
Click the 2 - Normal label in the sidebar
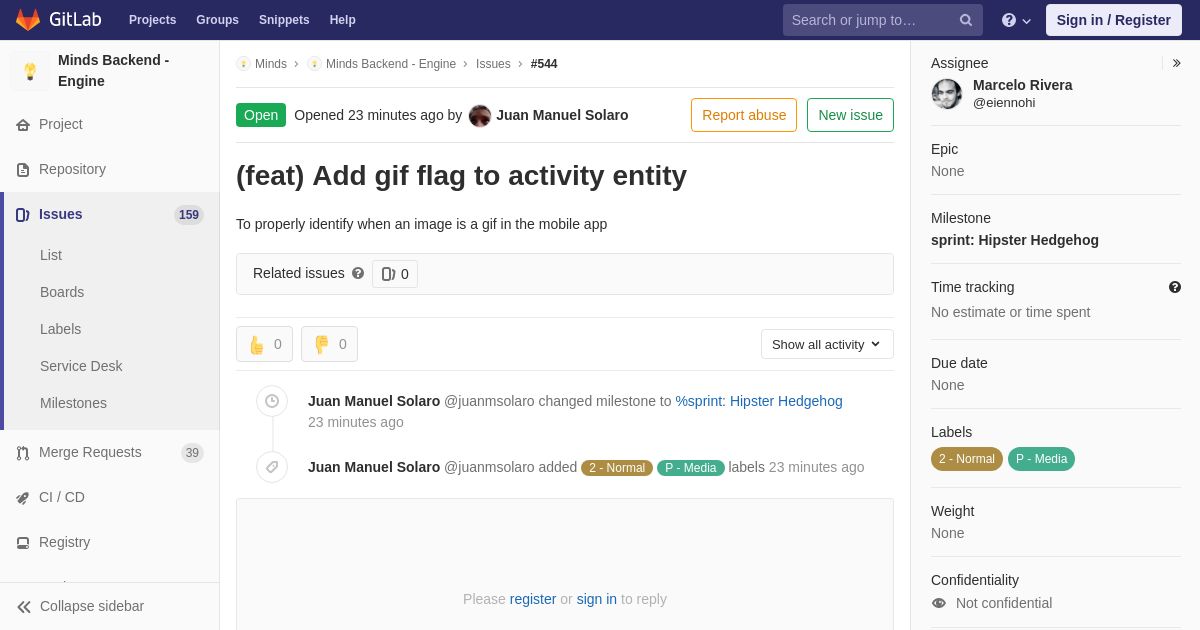(x=967, y=459)
